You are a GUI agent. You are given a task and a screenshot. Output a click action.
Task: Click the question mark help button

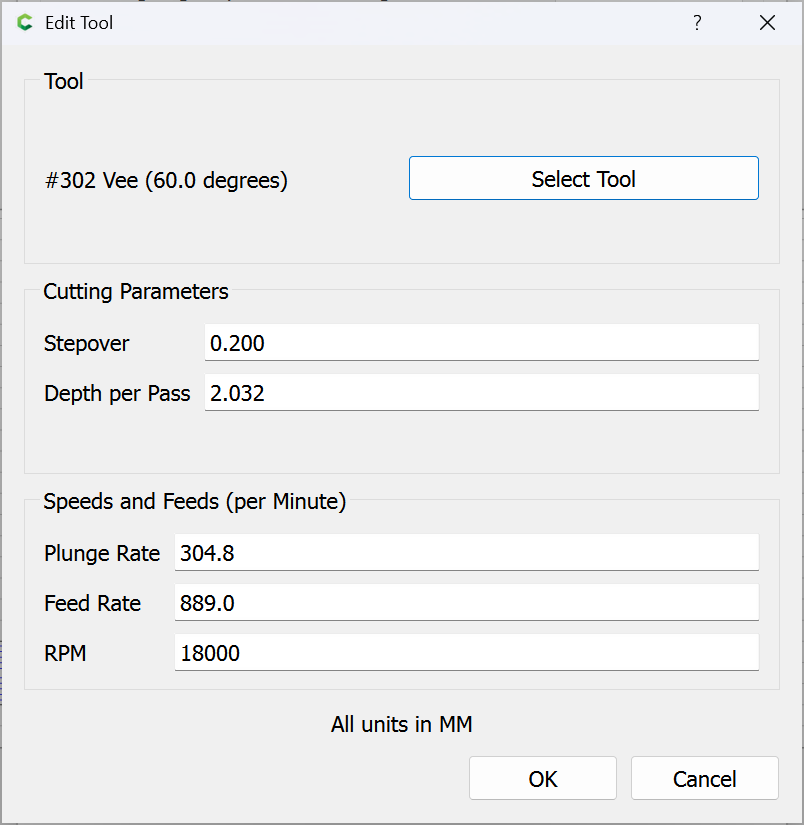pos(697,22)
